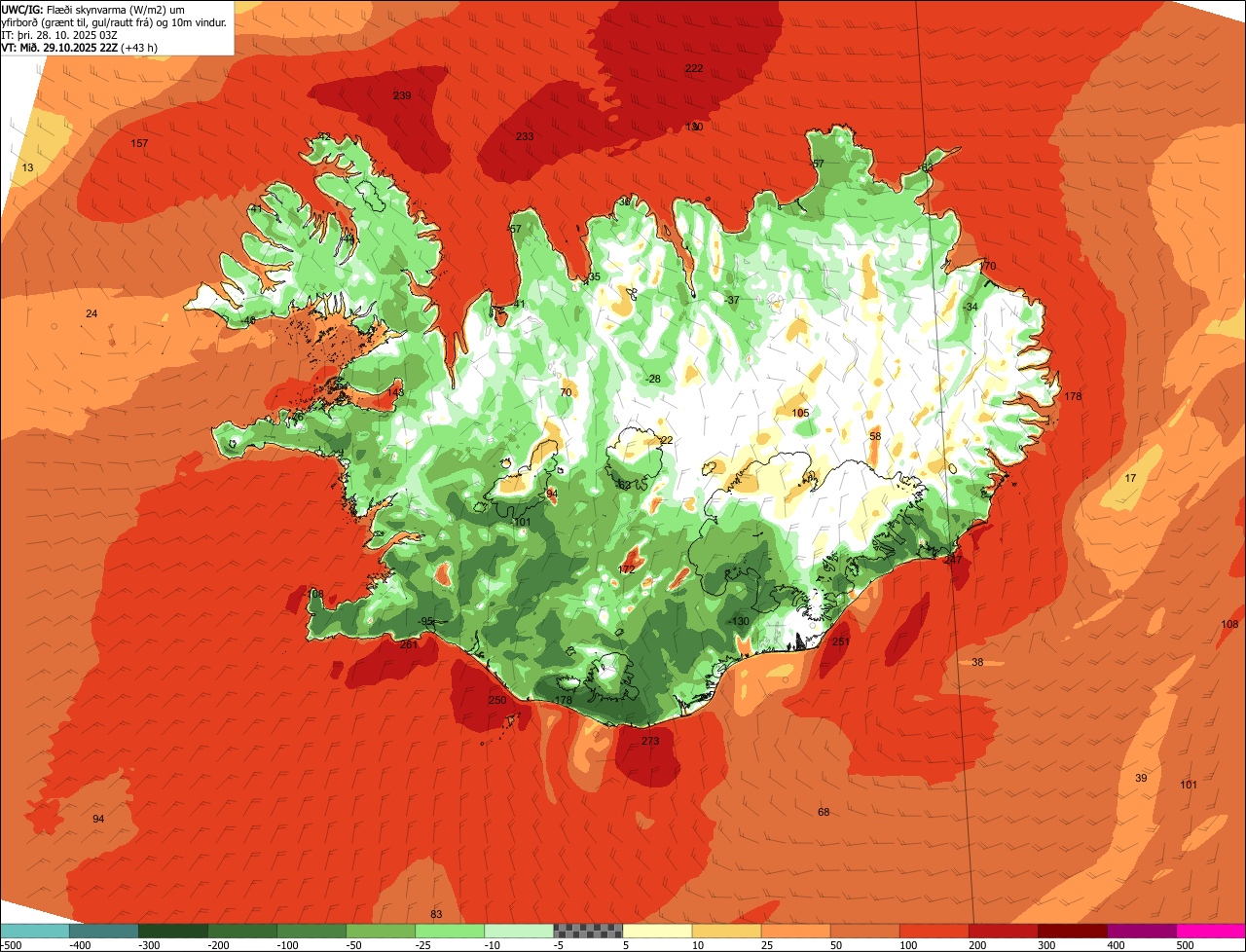Click the '13' value at far left edge
Screen dimensions: 1246x952
click(27, 168)
